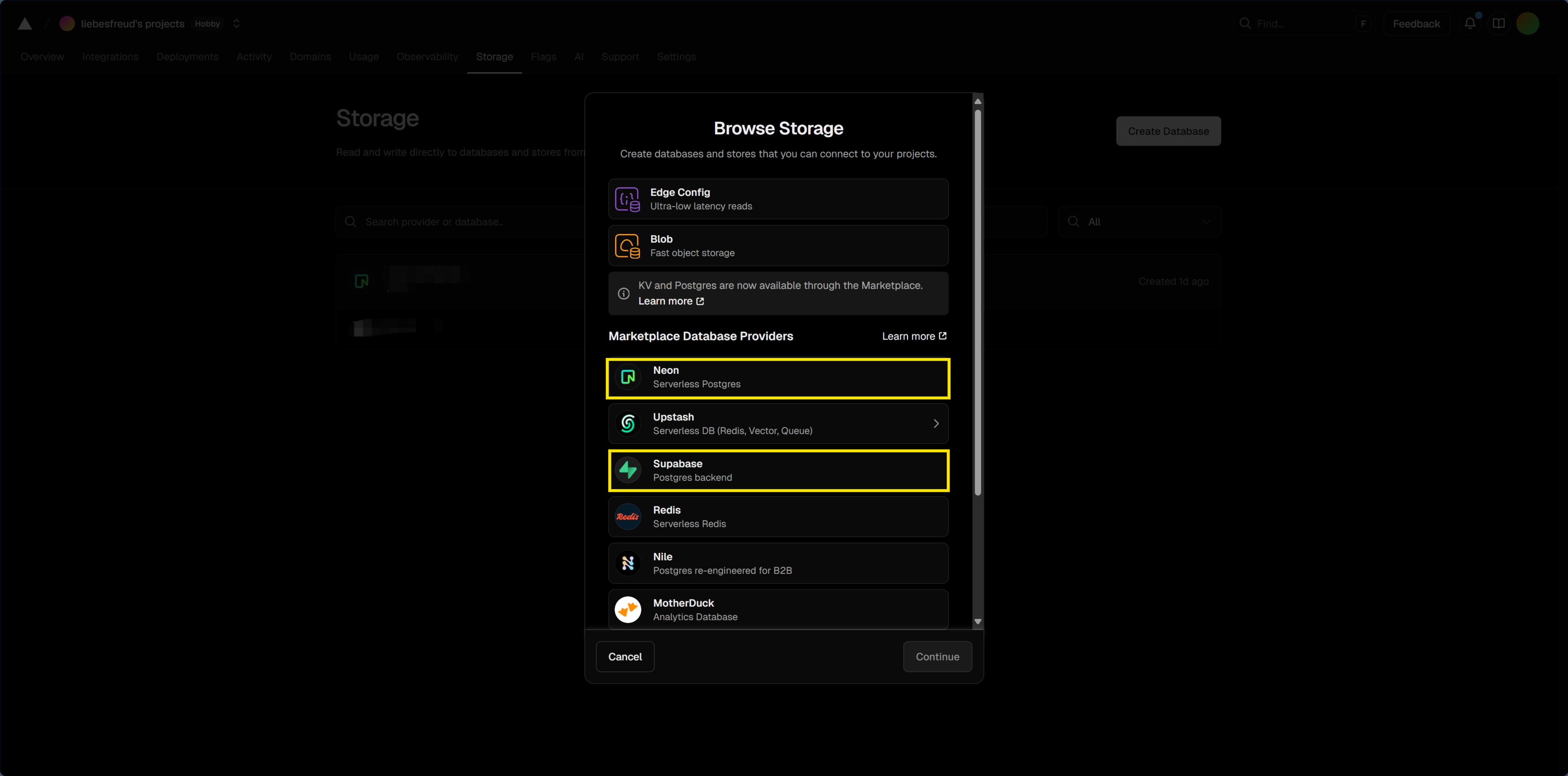
Task: Click the Nile provider logo
Action: pos(627,564)
